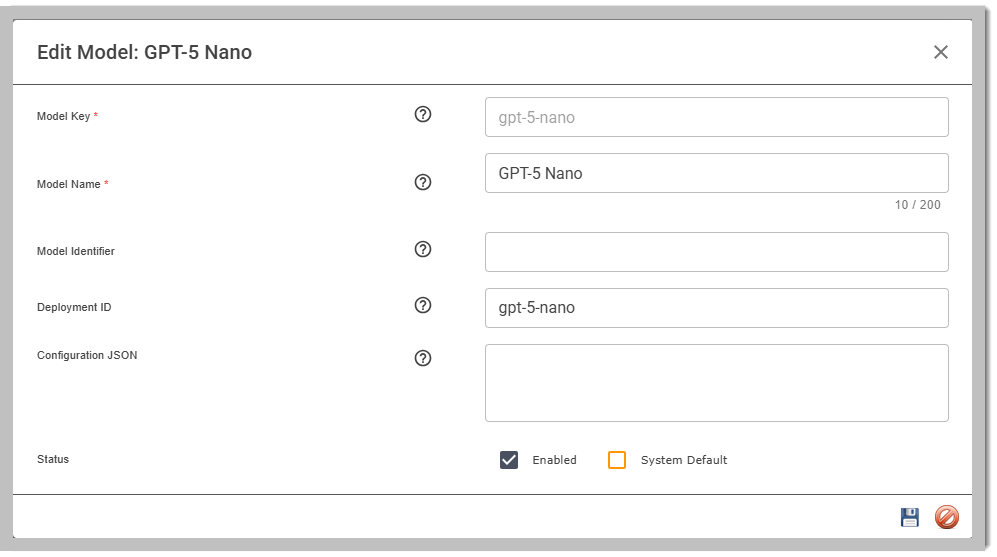Click the Enabled label text
Viewport: 997px width, 557px height.
pos(554,460)
